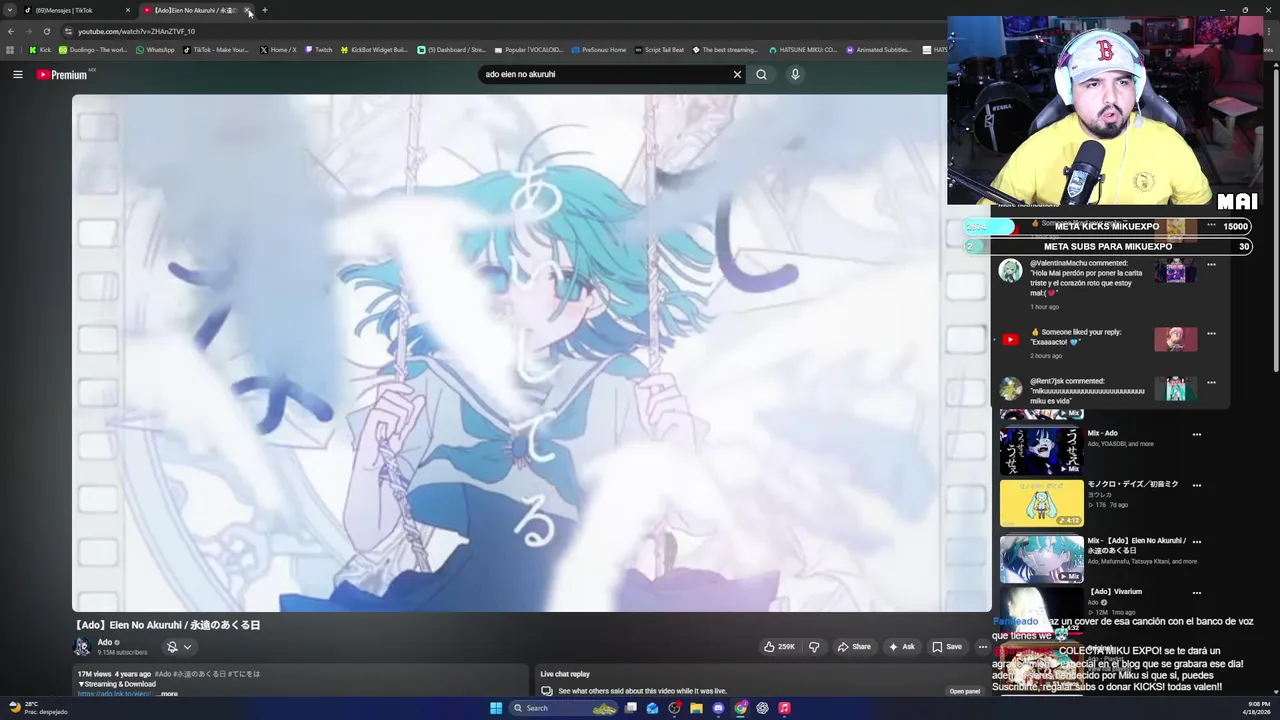Edit the YouTube search field text
The width and height of the screenshot is (1280, 720).
605,74
